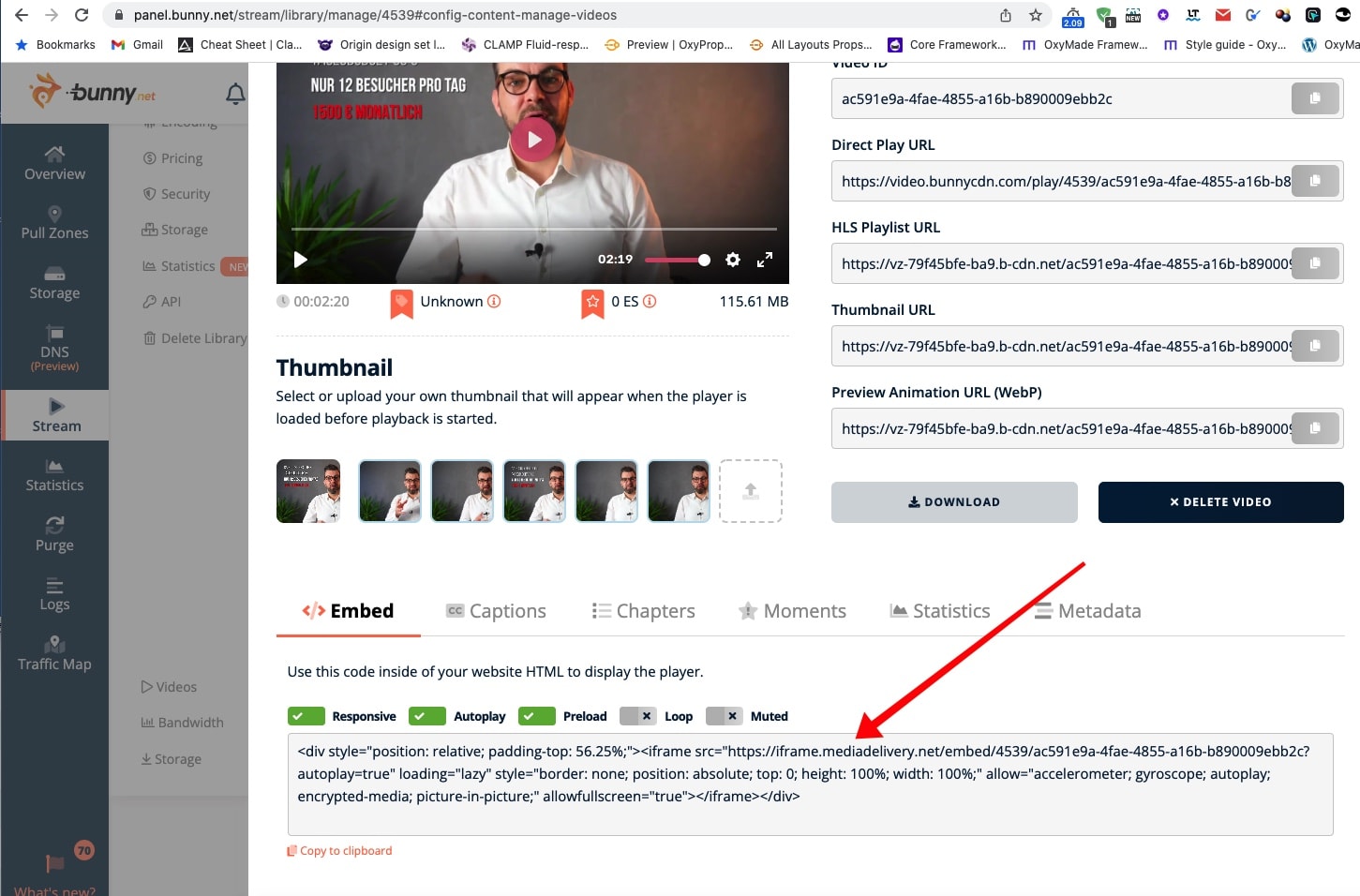Enable the Loop toggle
1360x896 pixels.
click(637, 716)
